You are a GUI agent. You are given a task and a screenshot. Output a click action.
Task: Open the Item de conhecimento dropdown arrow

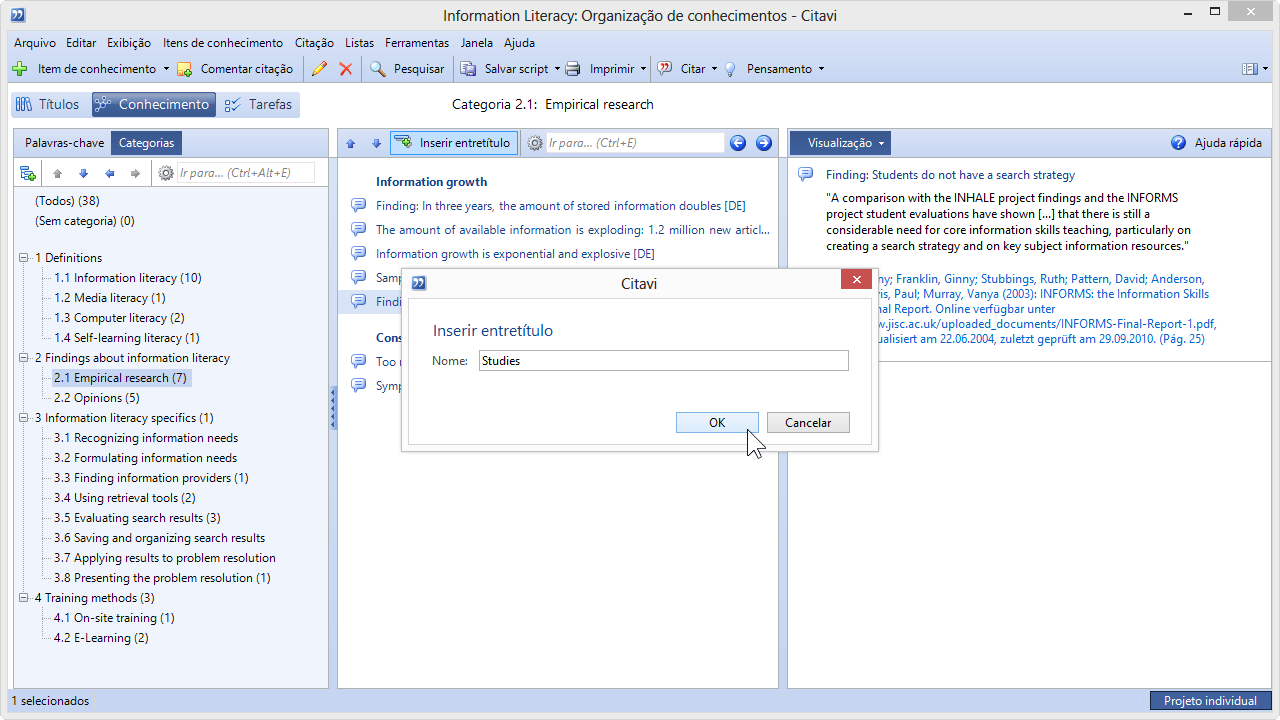pos(165,69)
